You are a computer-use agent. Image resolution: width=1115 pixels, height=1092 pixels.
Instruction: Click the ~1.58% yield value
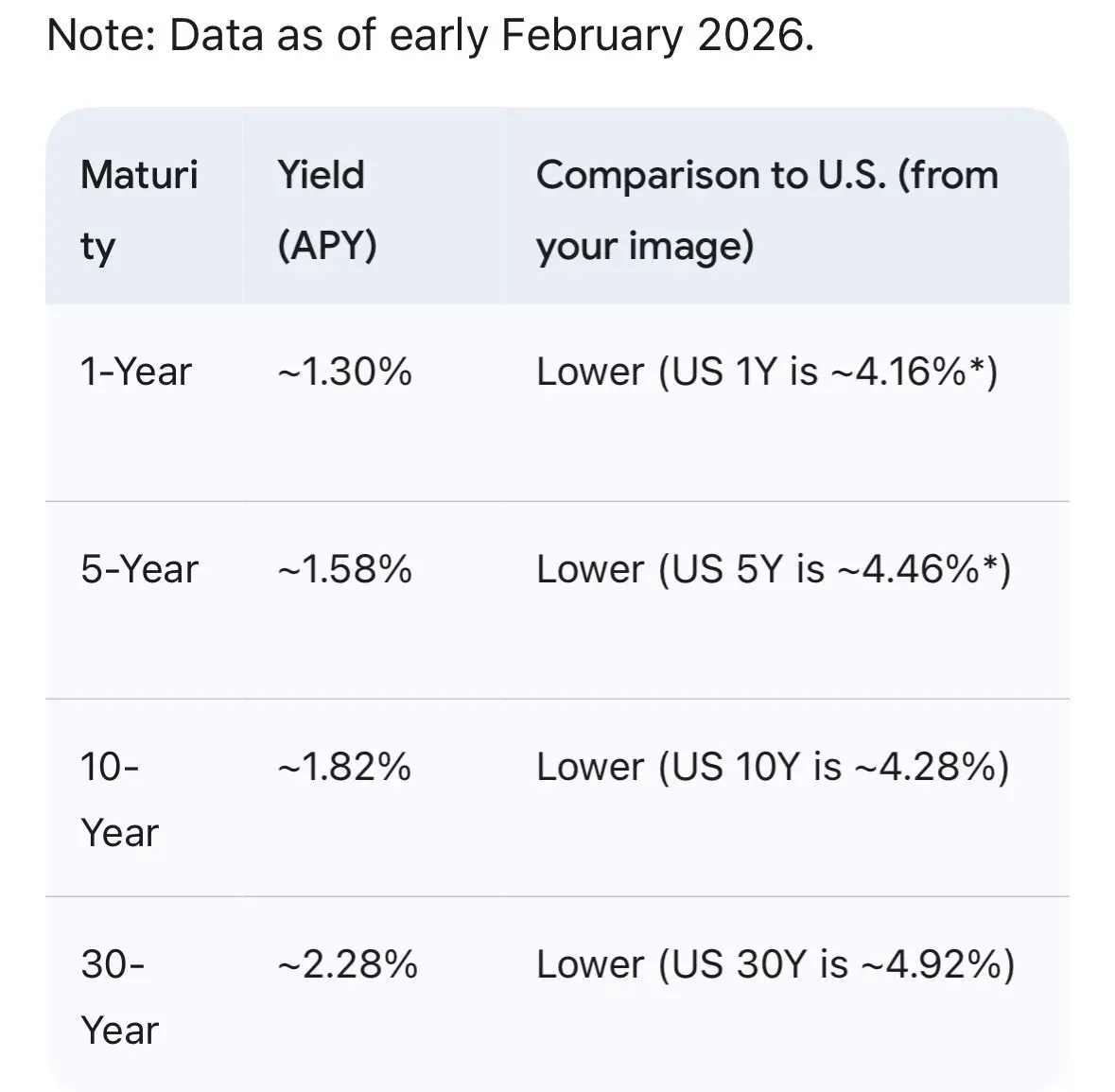click(344, 569)
